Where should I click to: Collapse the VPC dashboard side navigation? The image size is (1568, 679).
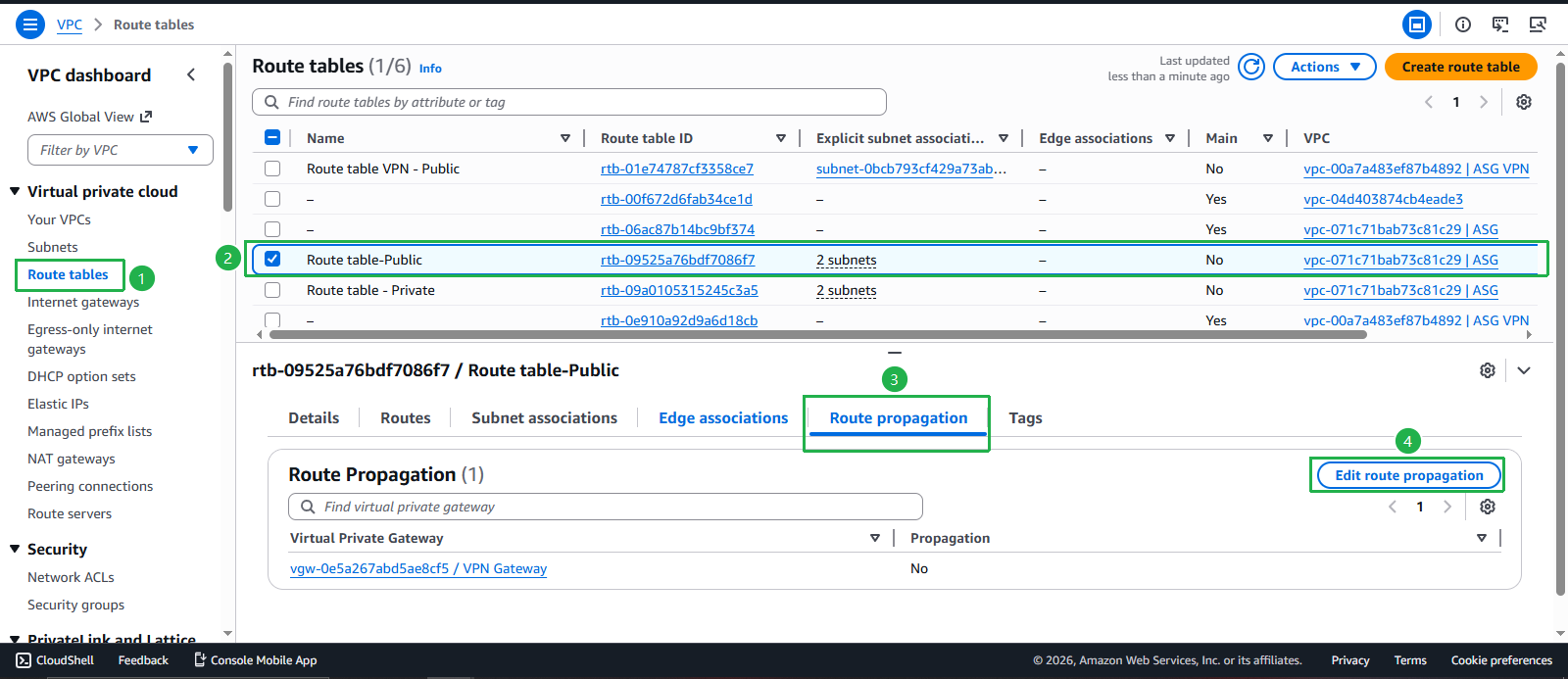coord(191,74)
